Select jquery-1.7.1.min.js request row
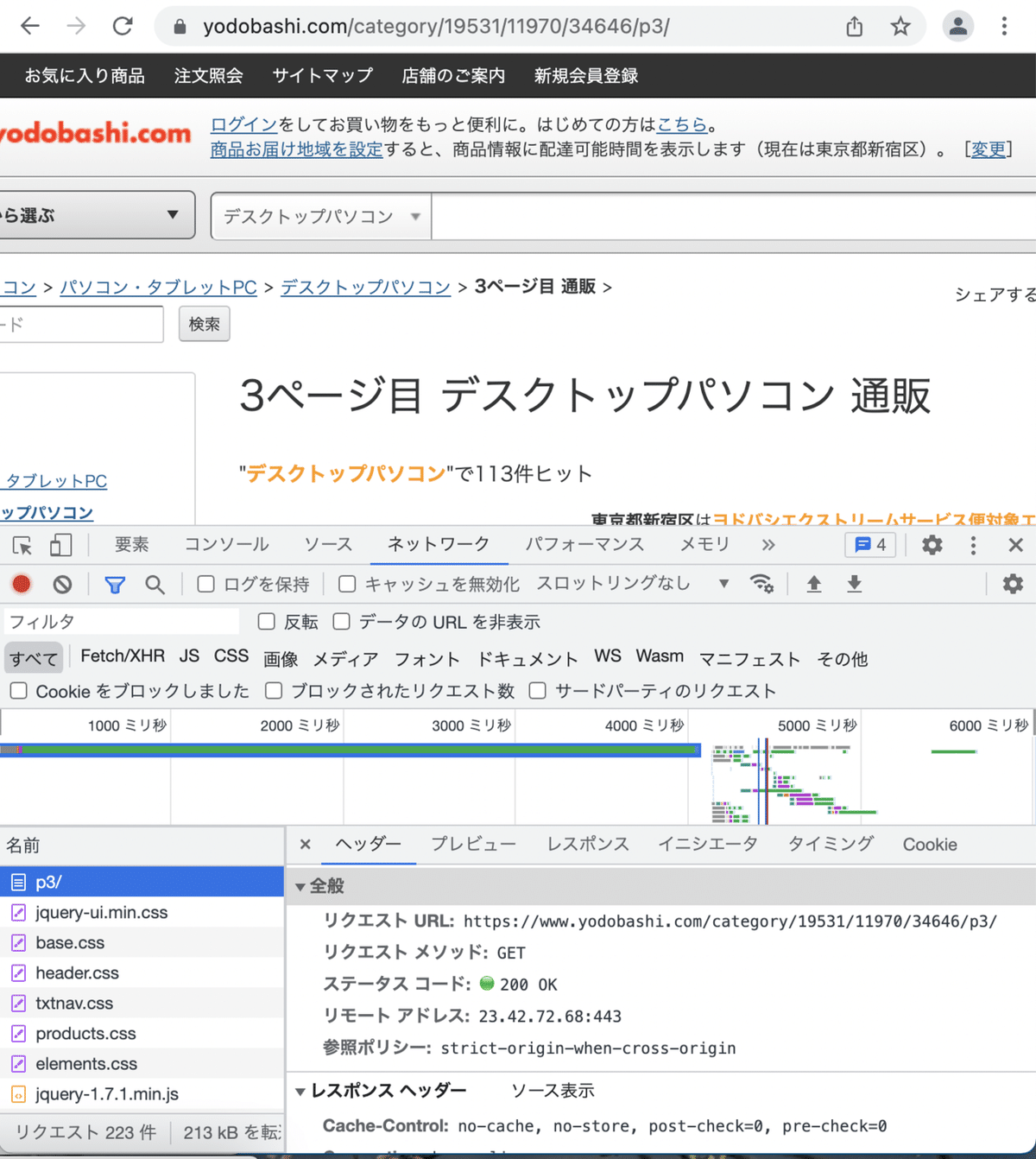The height and width of the screenshot is (1159, 1036). [x=142, y=1093]
